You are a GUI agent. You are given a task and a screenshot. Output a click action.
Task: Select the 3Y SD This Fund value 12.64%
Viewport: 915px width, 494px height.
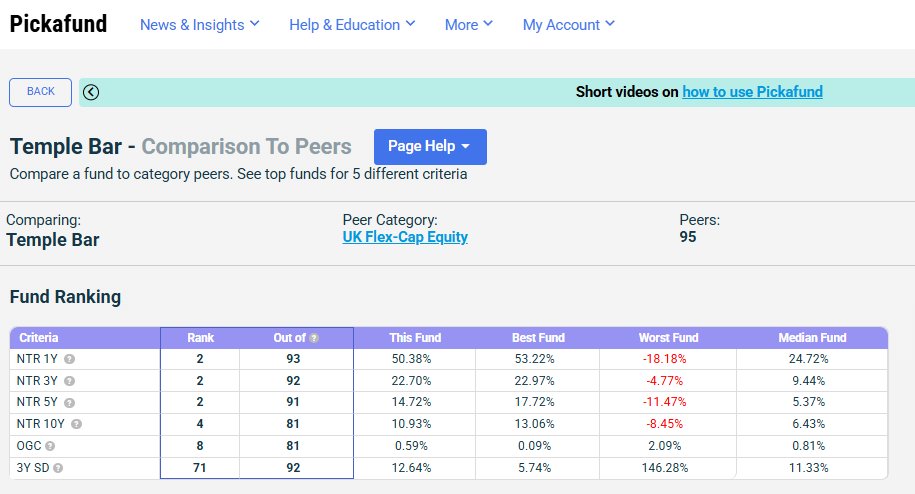411,468
